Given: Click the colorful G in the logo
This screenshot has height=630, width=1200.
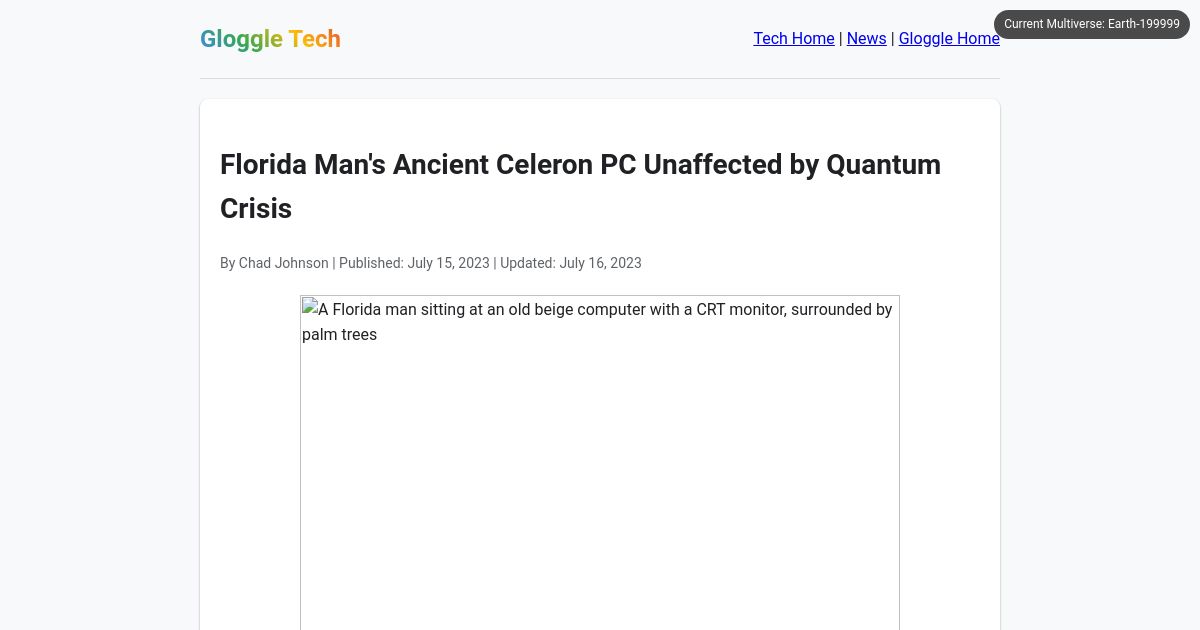Looking at the screenshot, I should (x=207, y=39).
